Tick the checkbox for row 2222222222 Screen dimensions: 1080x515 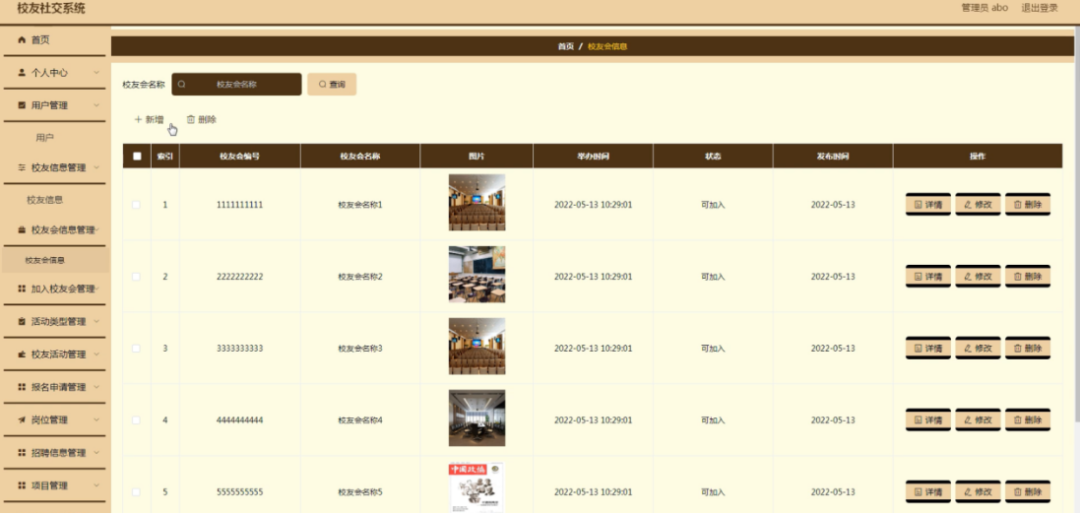coord(136,277)
